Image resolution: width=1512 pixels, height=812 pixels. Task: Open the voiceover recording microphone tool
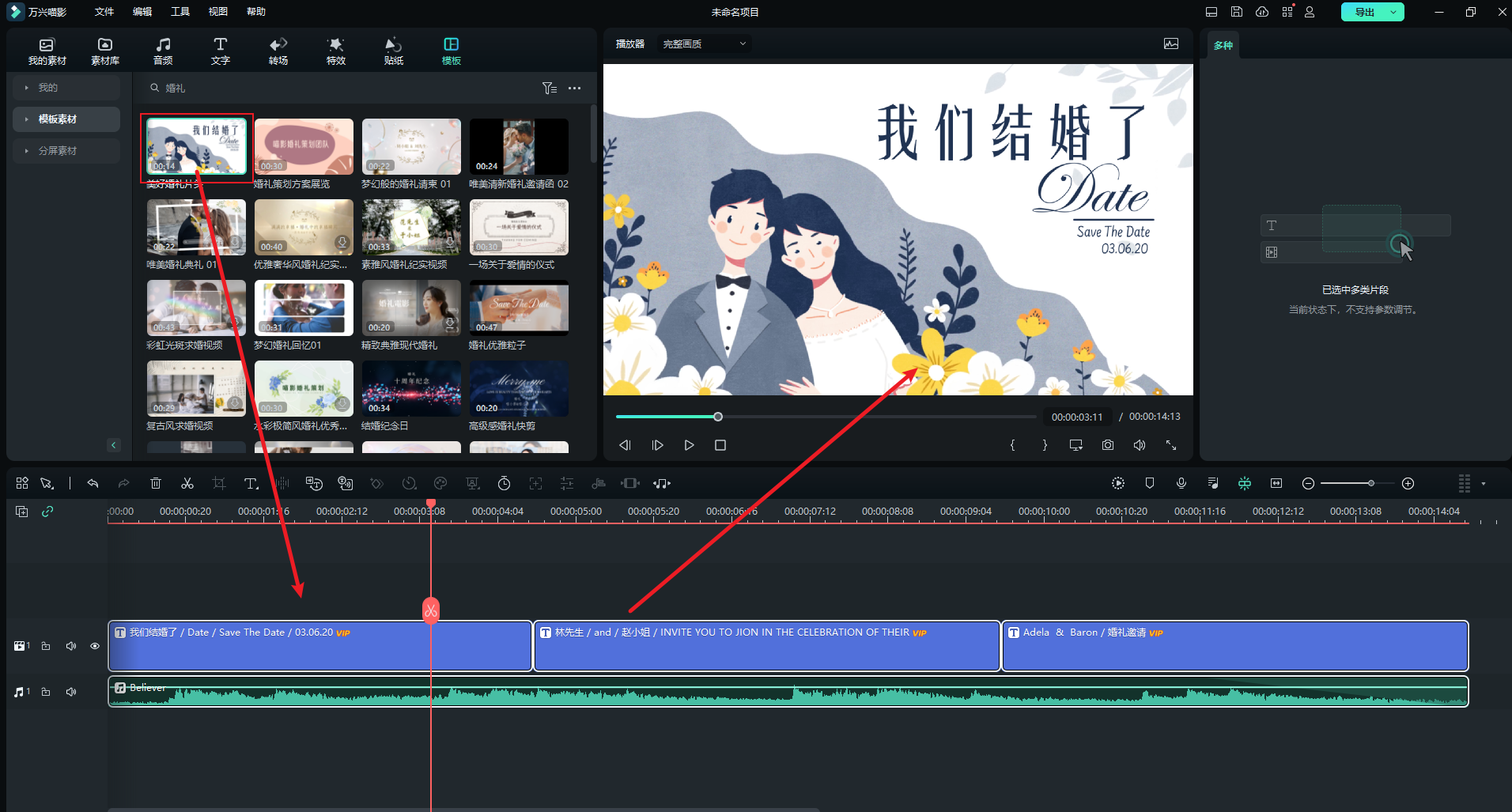tap(1181, 483)
